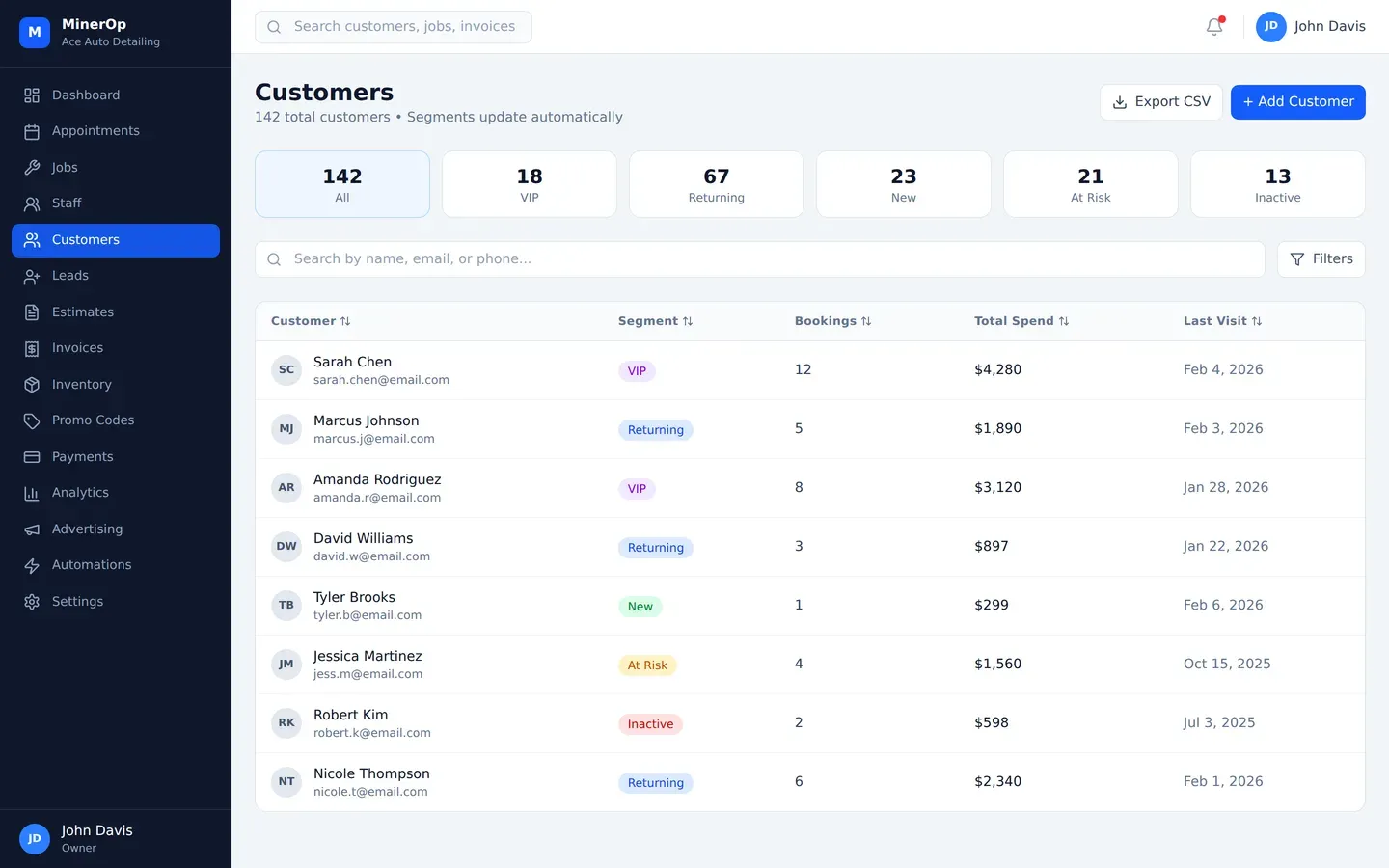1389x868 pixels.
Task: Sort table by Last Visit
Action: [1222, 321]
